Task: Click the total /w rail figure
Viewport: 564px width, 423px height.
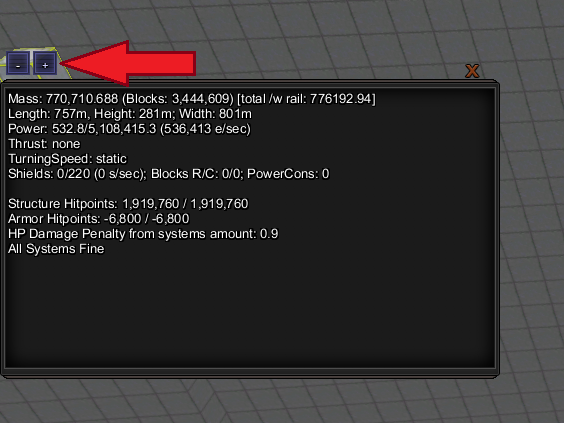Action: coord(306,99)
